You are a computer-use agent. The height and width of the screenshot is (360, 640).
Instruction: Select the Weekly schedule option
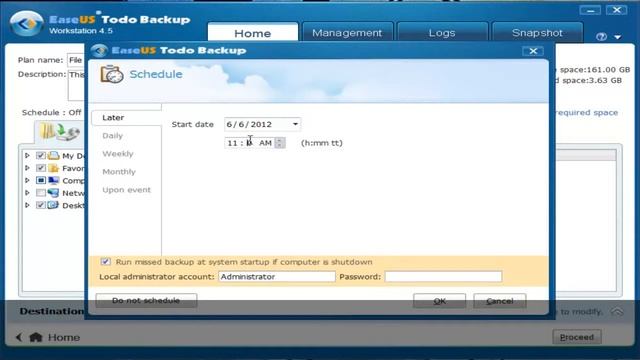[x=118, y=153]
